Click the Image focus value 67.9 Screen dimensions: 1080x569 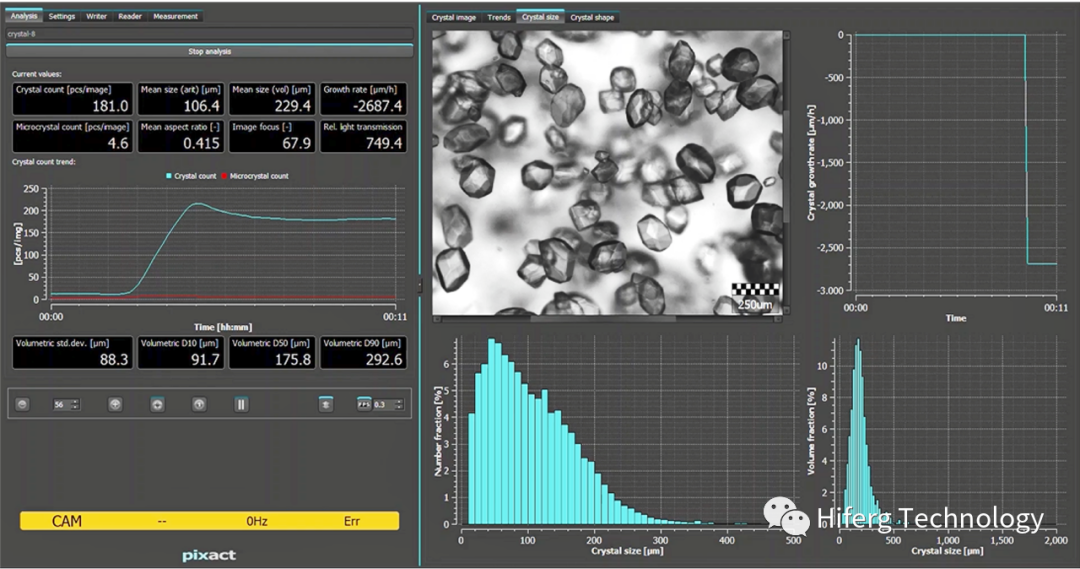[x=297, y=143]
